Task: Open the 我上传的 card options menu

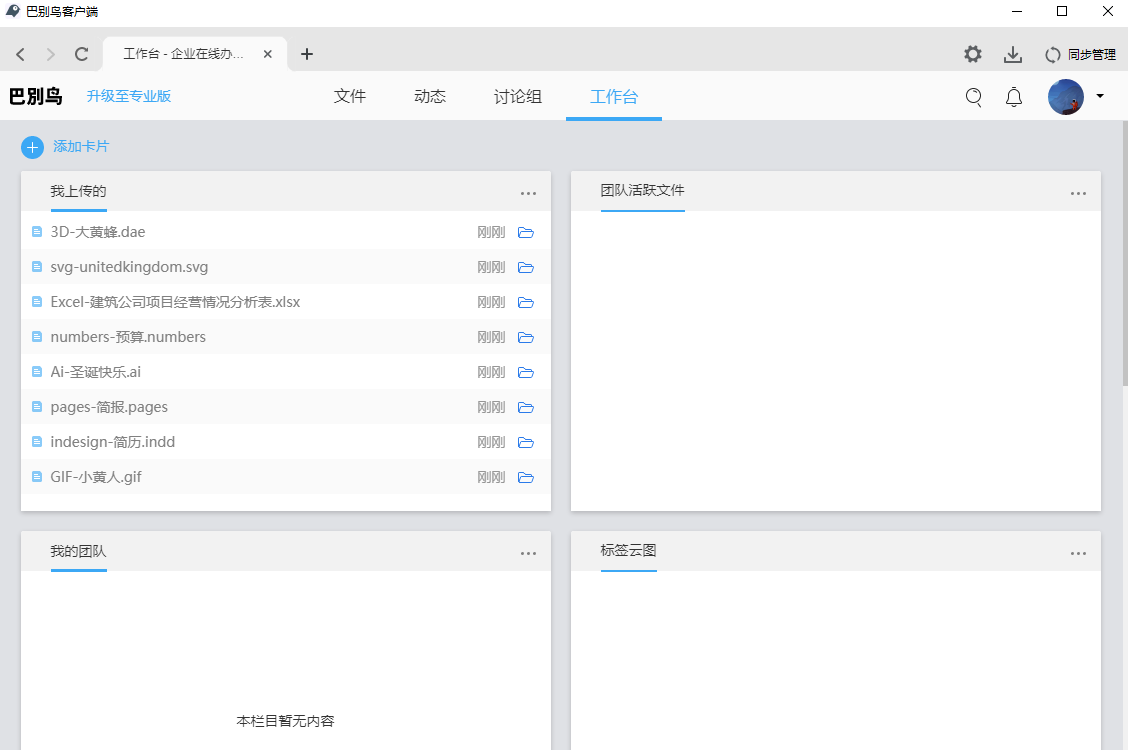Action: 528,194
